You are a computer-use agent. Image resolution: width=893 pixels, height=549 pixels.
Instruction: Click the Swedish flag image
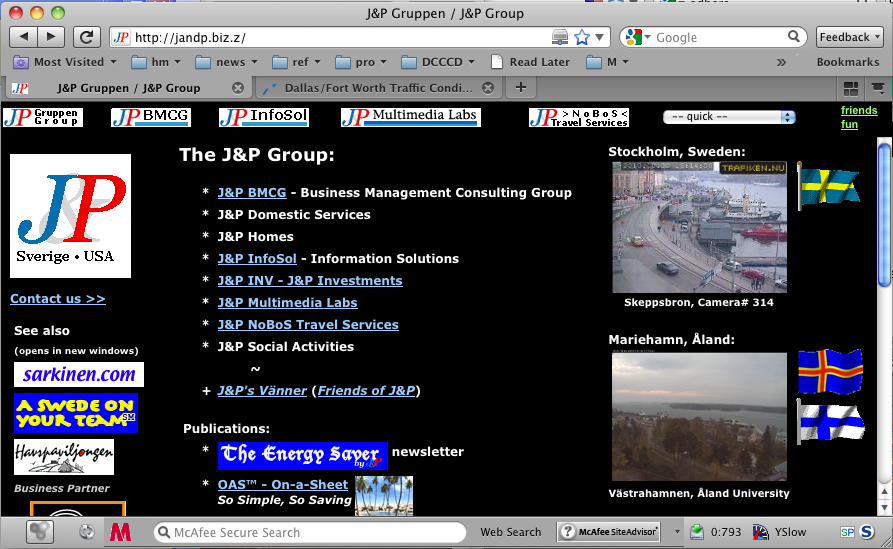(828, 186)
